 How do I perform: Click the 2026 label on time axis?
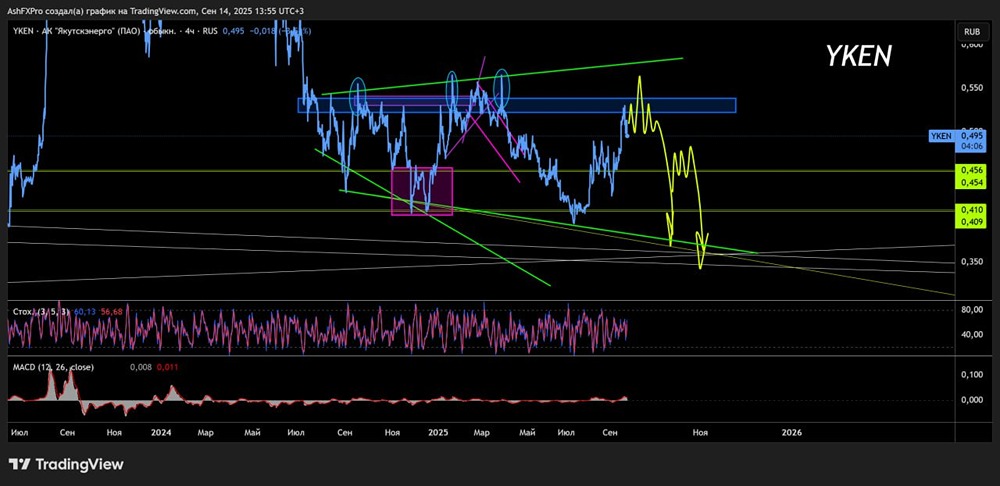[x=791, y=432]
